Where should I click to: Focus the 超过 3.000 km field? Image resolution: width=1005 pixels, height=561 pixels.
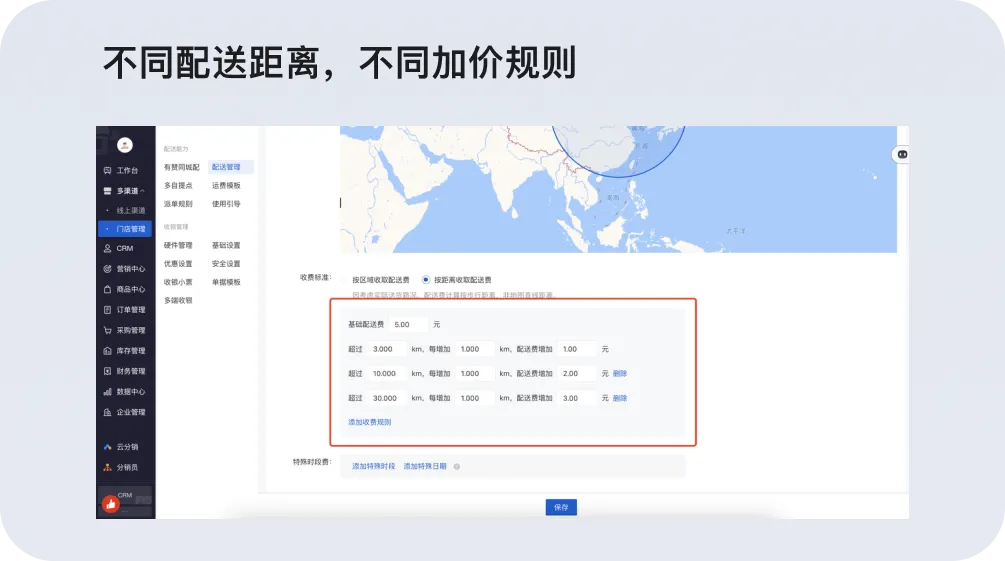pyautogui.click(x=386, y=349)
